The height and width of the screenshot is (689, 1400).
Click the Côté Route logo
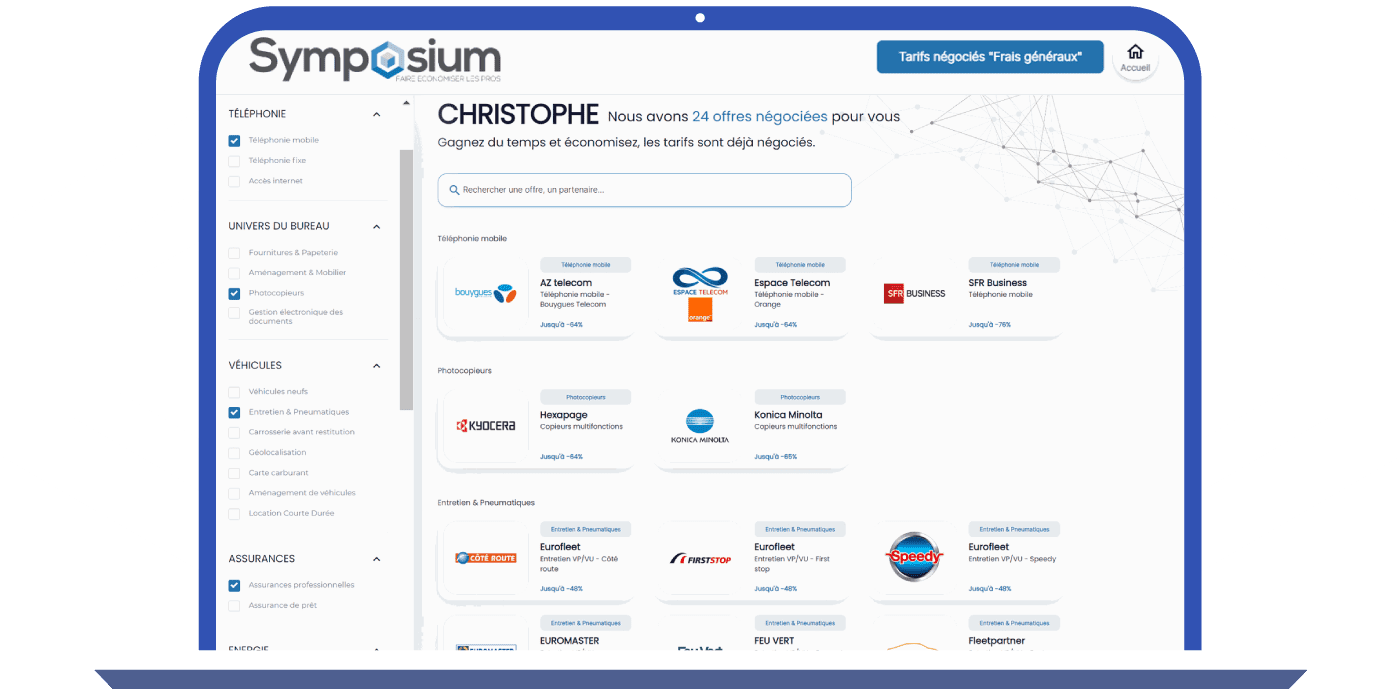pyautogui.click(x=485, y=558)
